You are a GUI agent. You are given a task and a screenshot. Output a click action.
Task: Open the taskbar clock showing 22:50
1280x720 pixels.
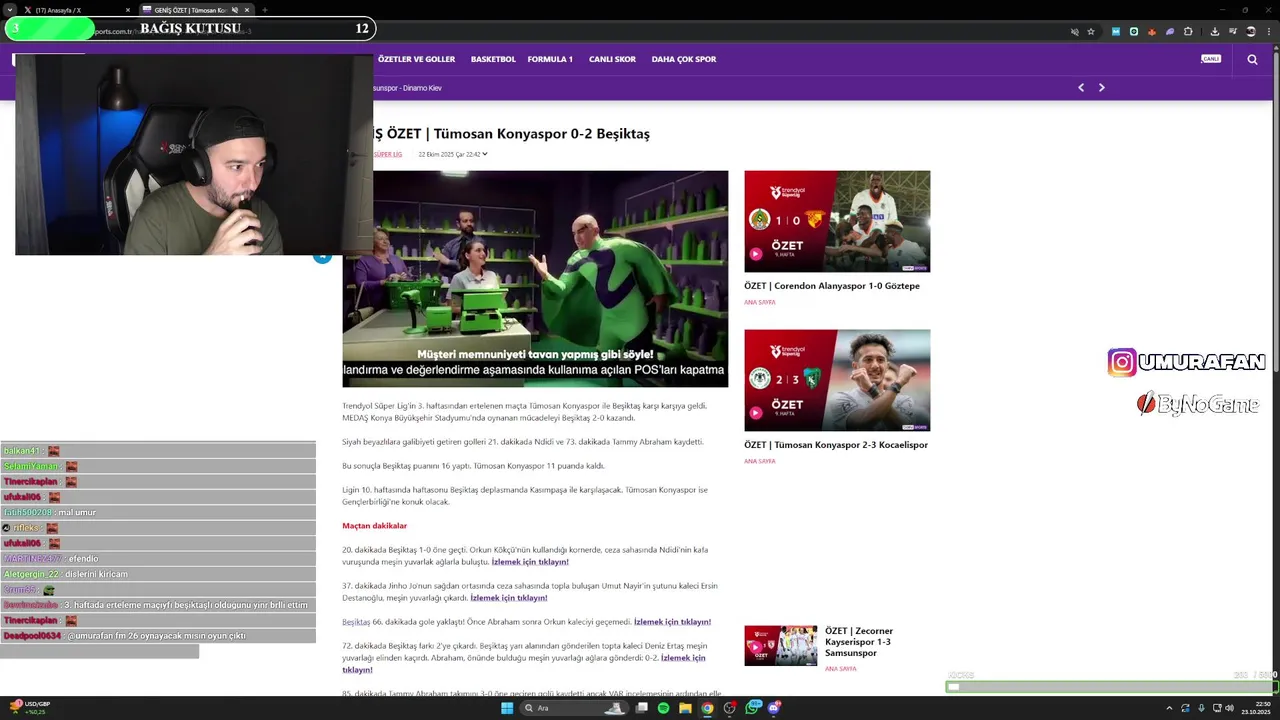pos(1256,708)
